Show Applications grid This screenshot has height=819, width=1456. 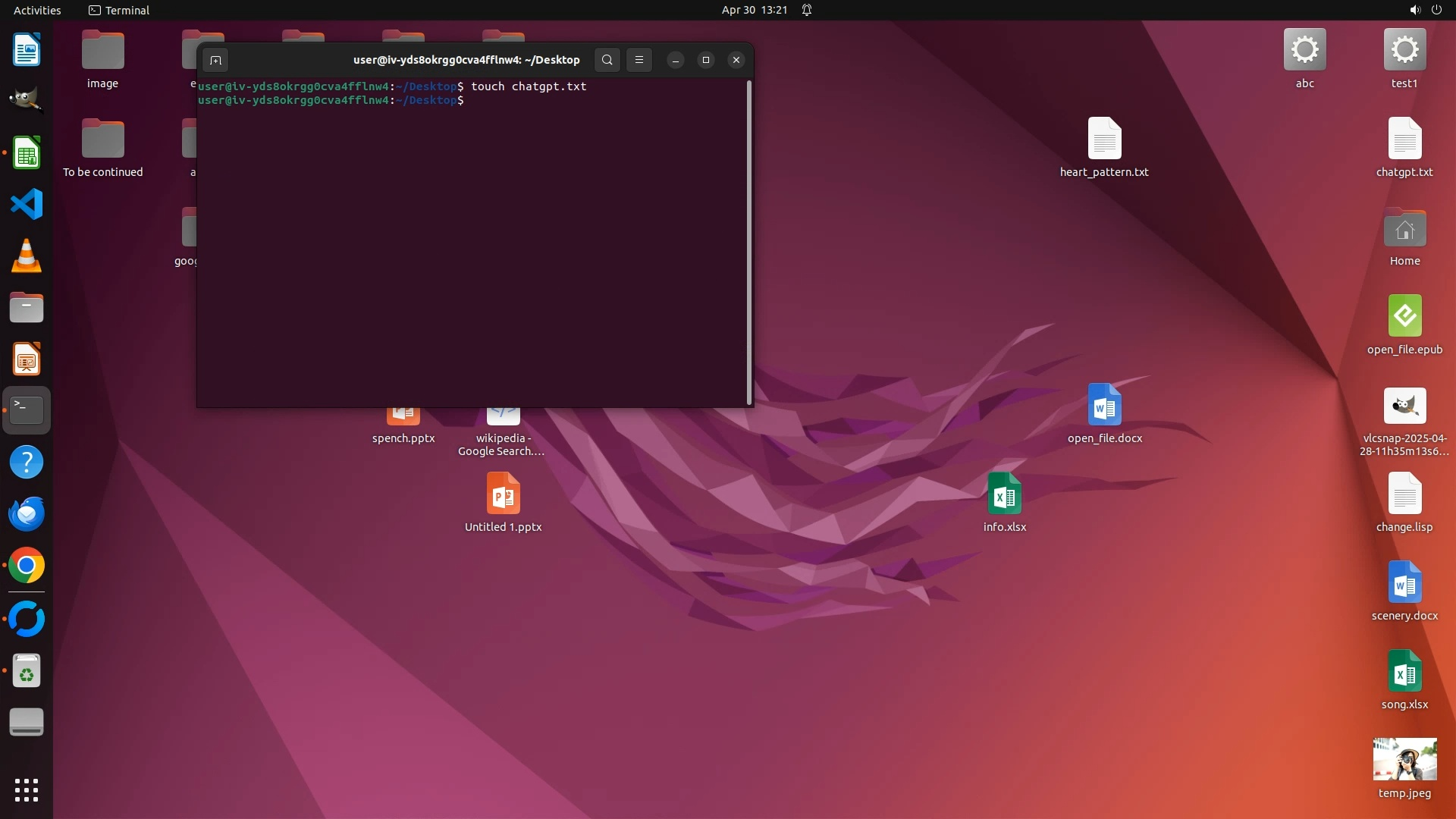click(27, 789)
